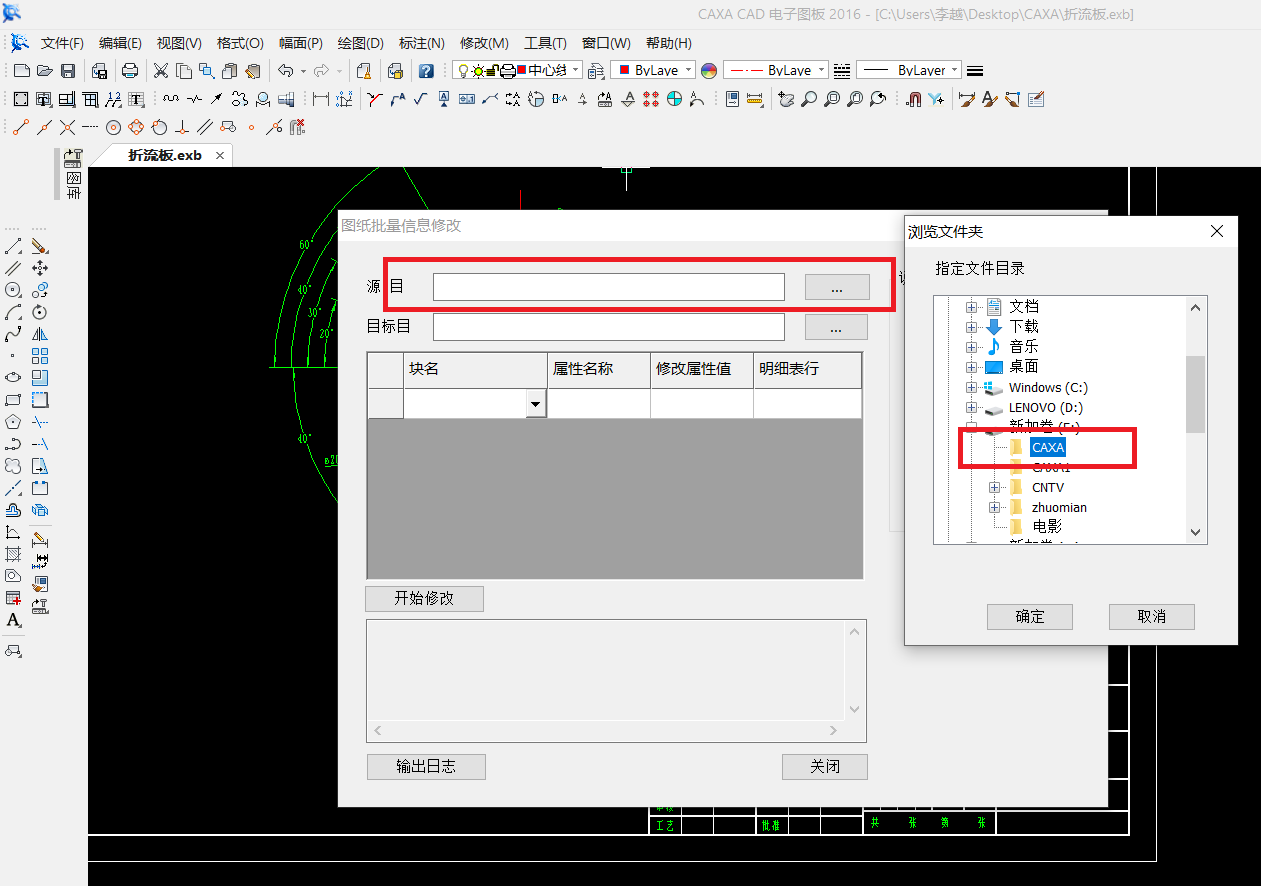1261x886 pixels.
Task: Select the Circle drawing tool
Action: pyautogui.click(x=13, y=290)
